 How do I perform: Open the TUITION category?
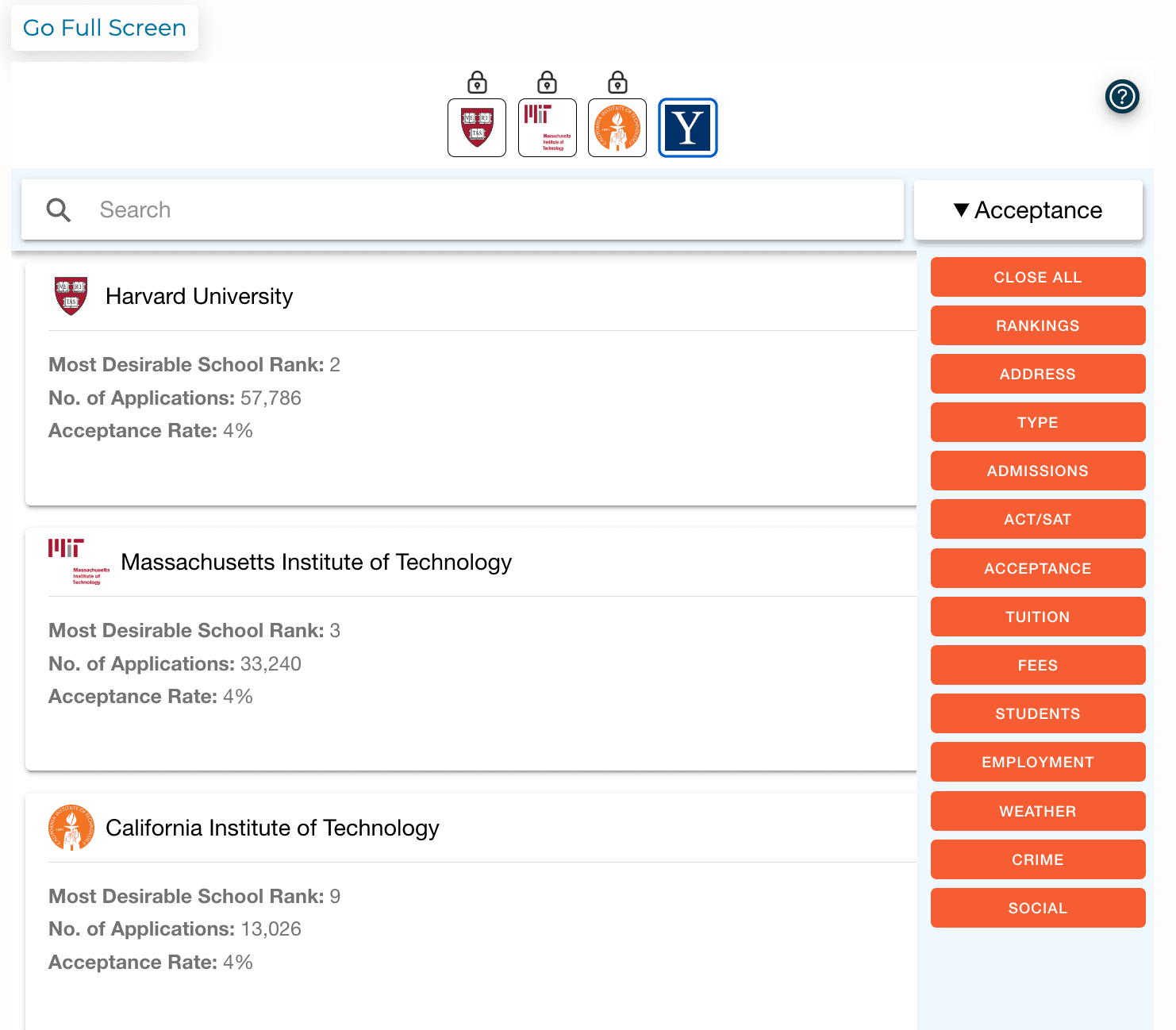[1038, 617]
